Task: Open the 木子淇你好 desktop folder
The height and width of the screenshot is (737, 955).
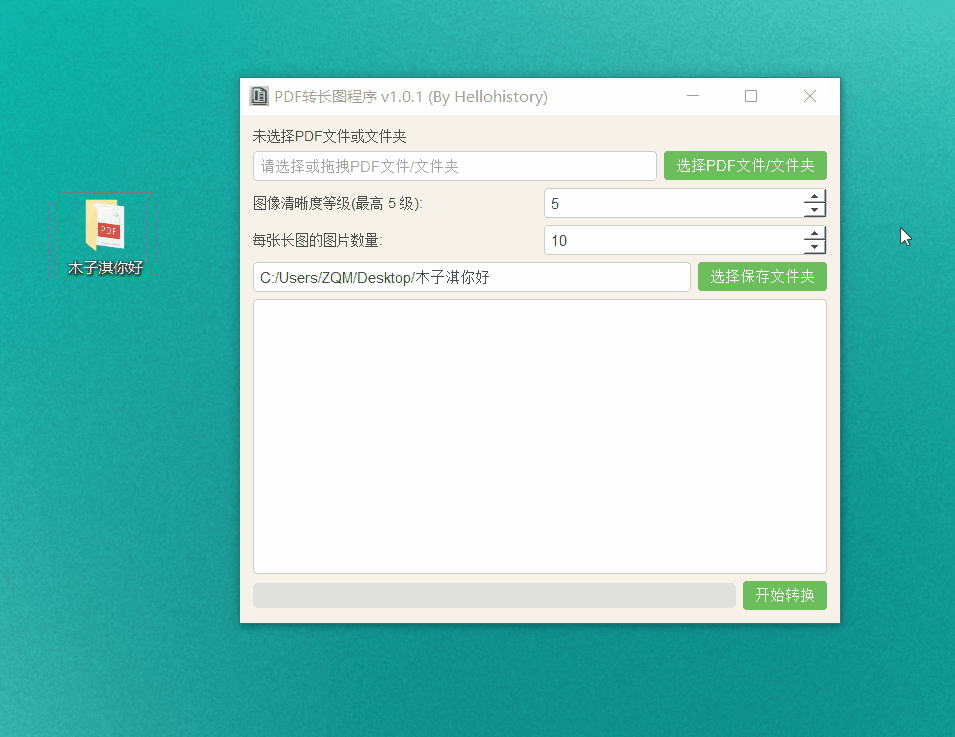Action: coord(105,224)
